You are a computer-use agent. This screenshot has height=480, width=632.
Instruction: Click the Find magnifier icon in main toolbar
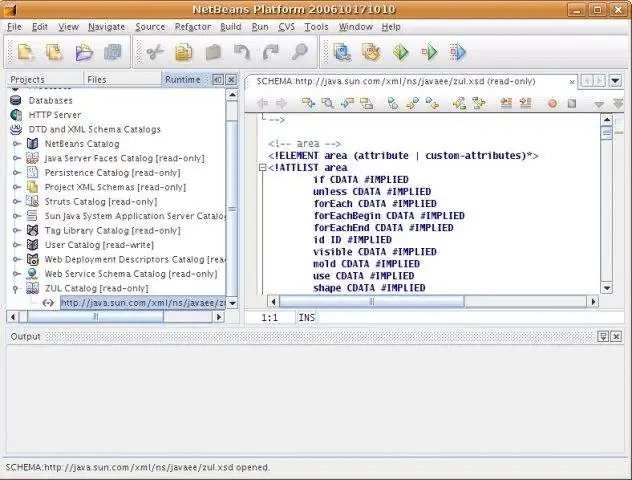[x=299, y=52]
